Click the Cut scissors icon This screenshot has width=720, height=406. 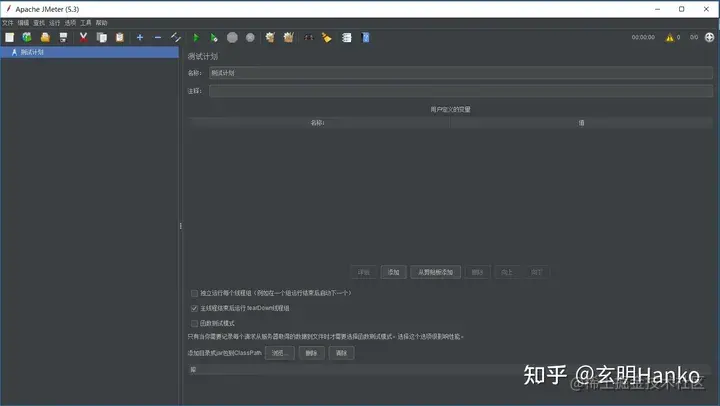click(83, 38)
